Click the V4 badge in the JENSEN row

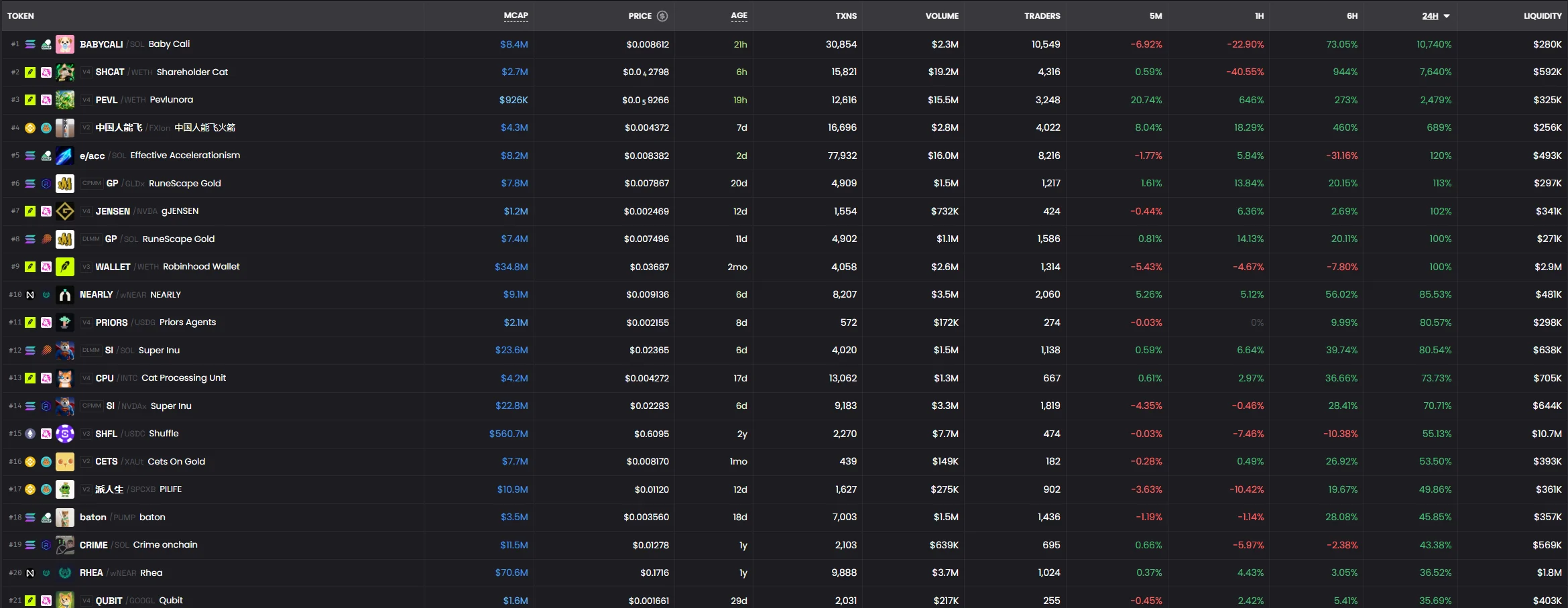(x=86, y=211)
